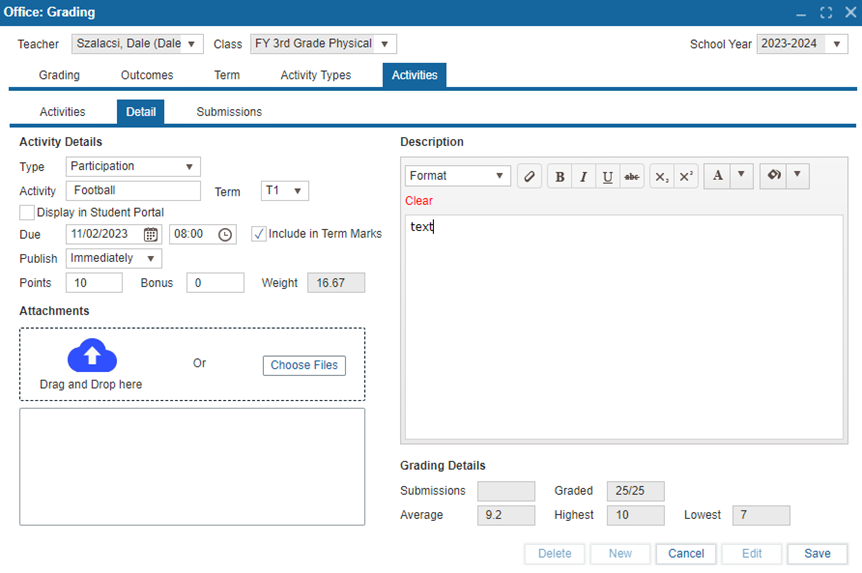Click the cloud upload icon
This screenshot has height=573, width=862.
coord(92,356)
